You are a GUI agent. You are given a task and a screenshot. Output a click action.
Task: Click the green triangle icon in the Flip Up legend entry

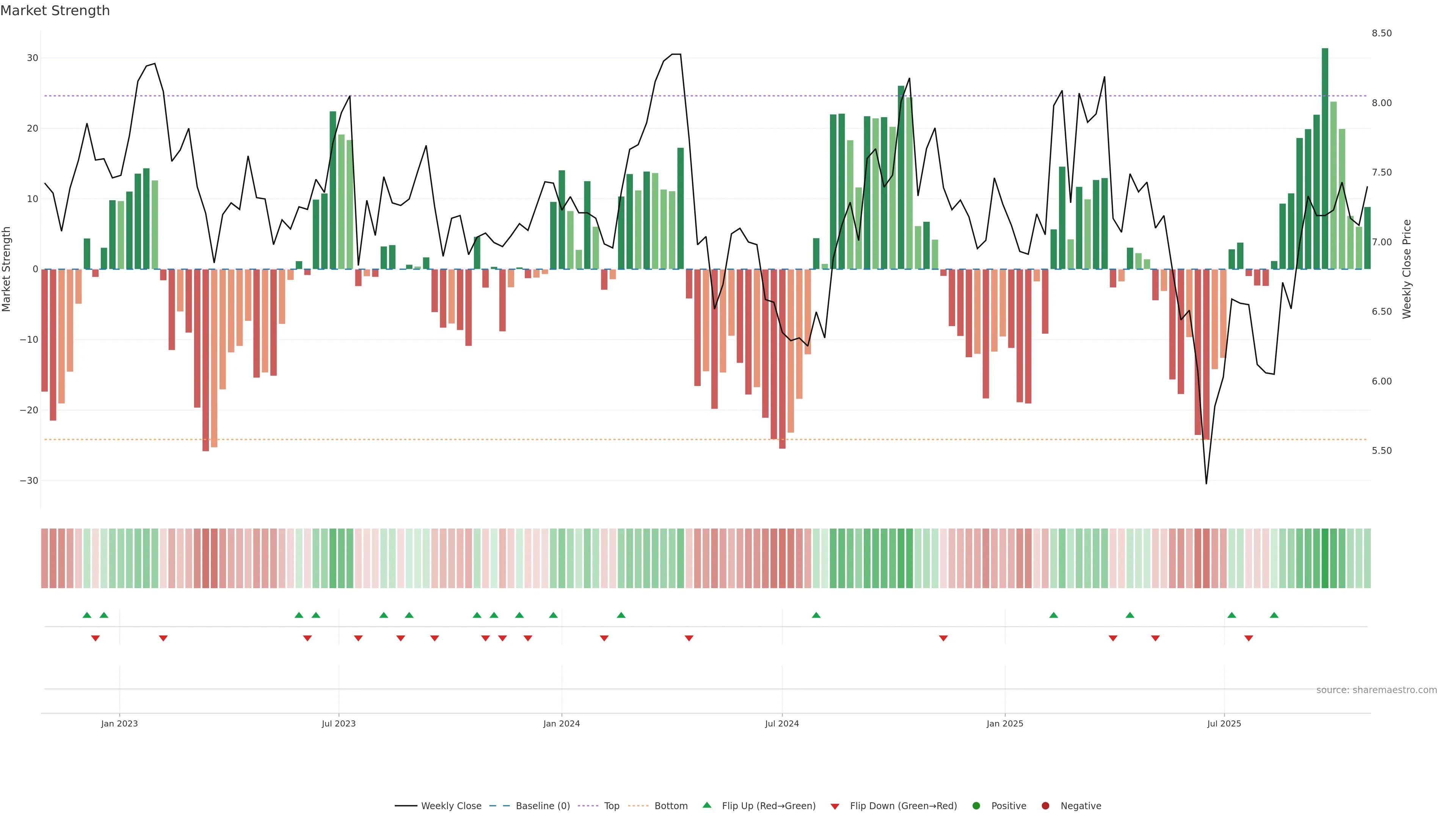(x=706, y=805)
